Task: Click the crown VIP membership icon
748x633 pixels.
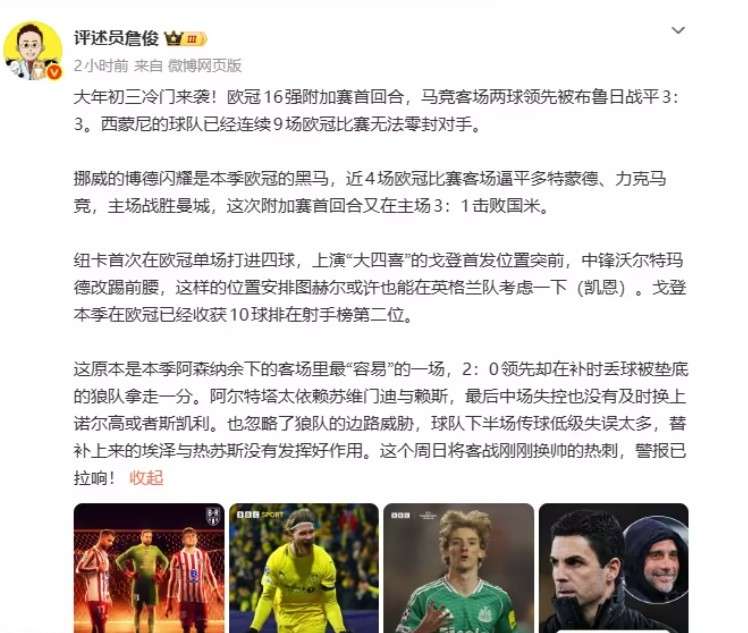Action: [x=174, y=38]
